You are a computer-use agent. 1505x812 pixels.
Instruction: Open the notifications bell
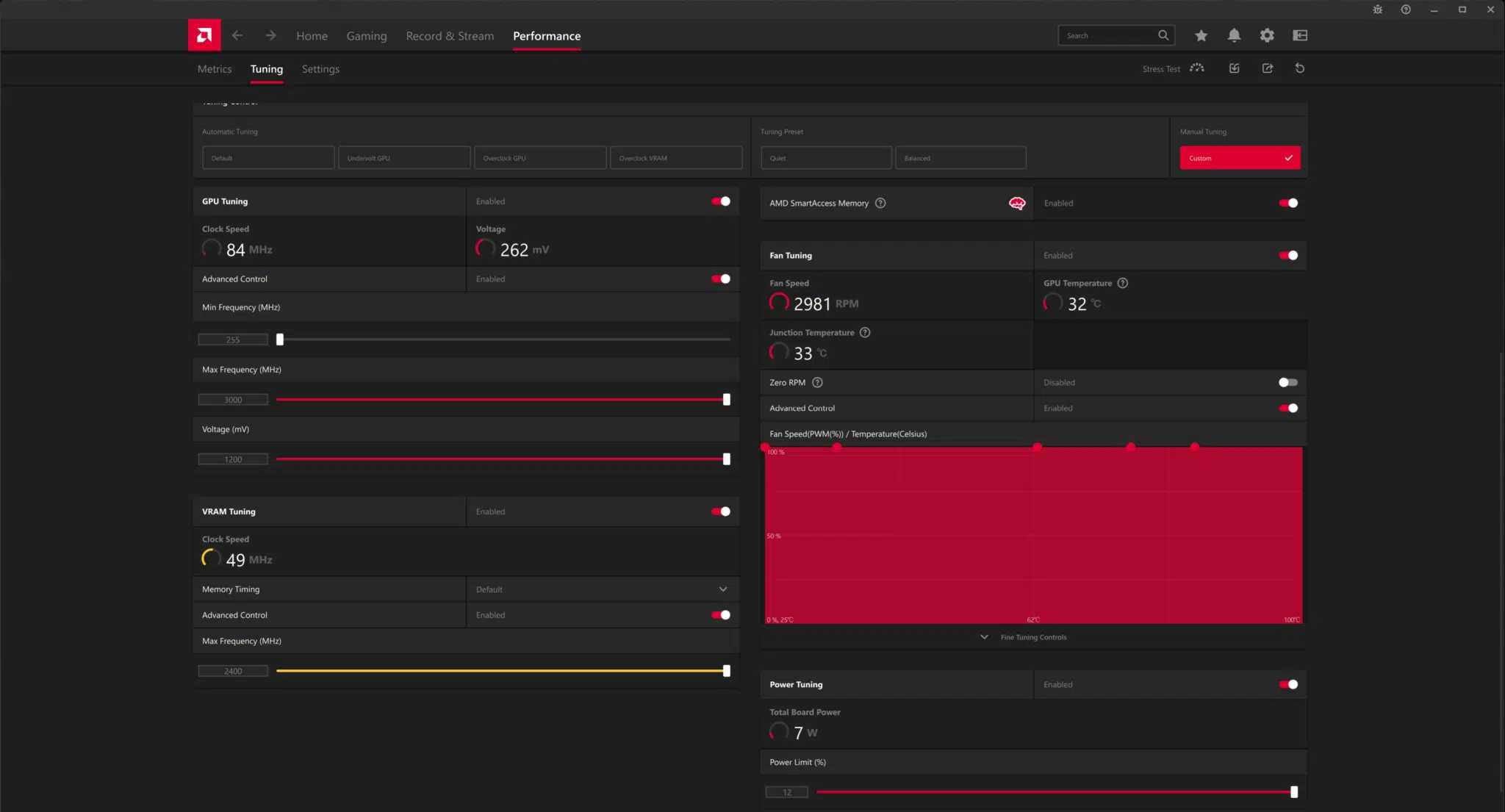point(1234,35)
